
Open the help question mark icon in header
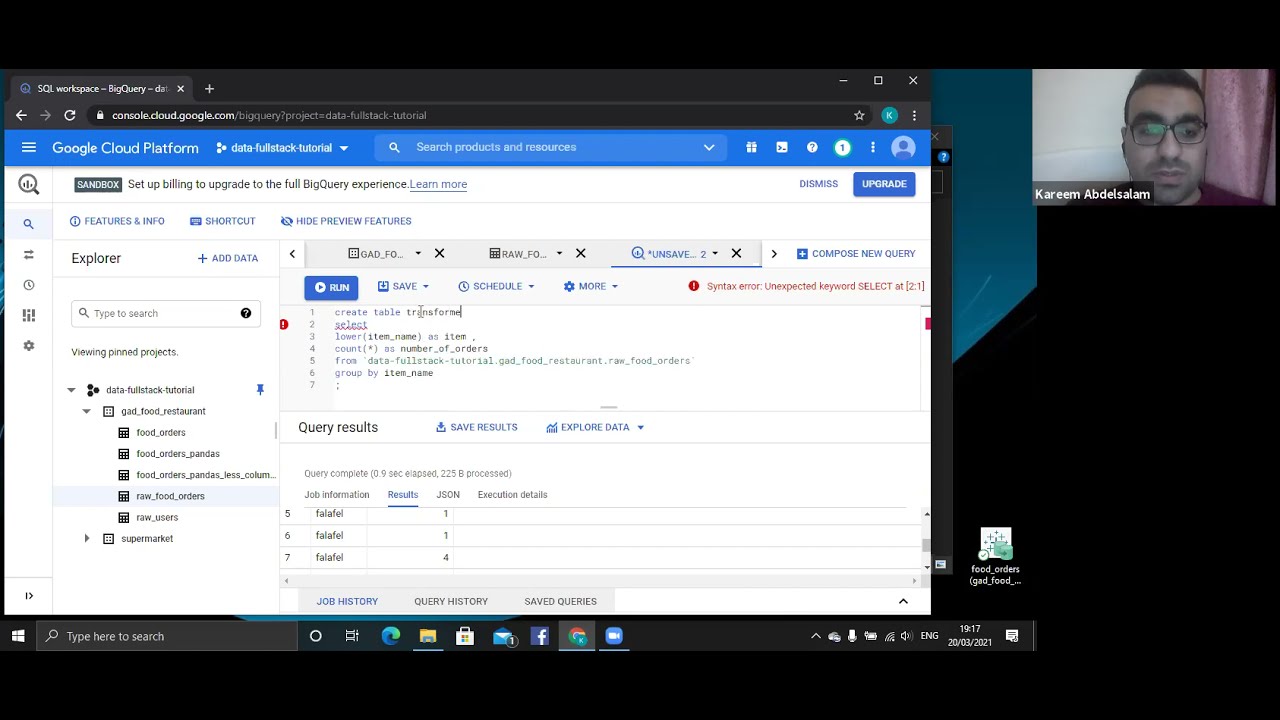pyautogui.click(x=812, y=148)
